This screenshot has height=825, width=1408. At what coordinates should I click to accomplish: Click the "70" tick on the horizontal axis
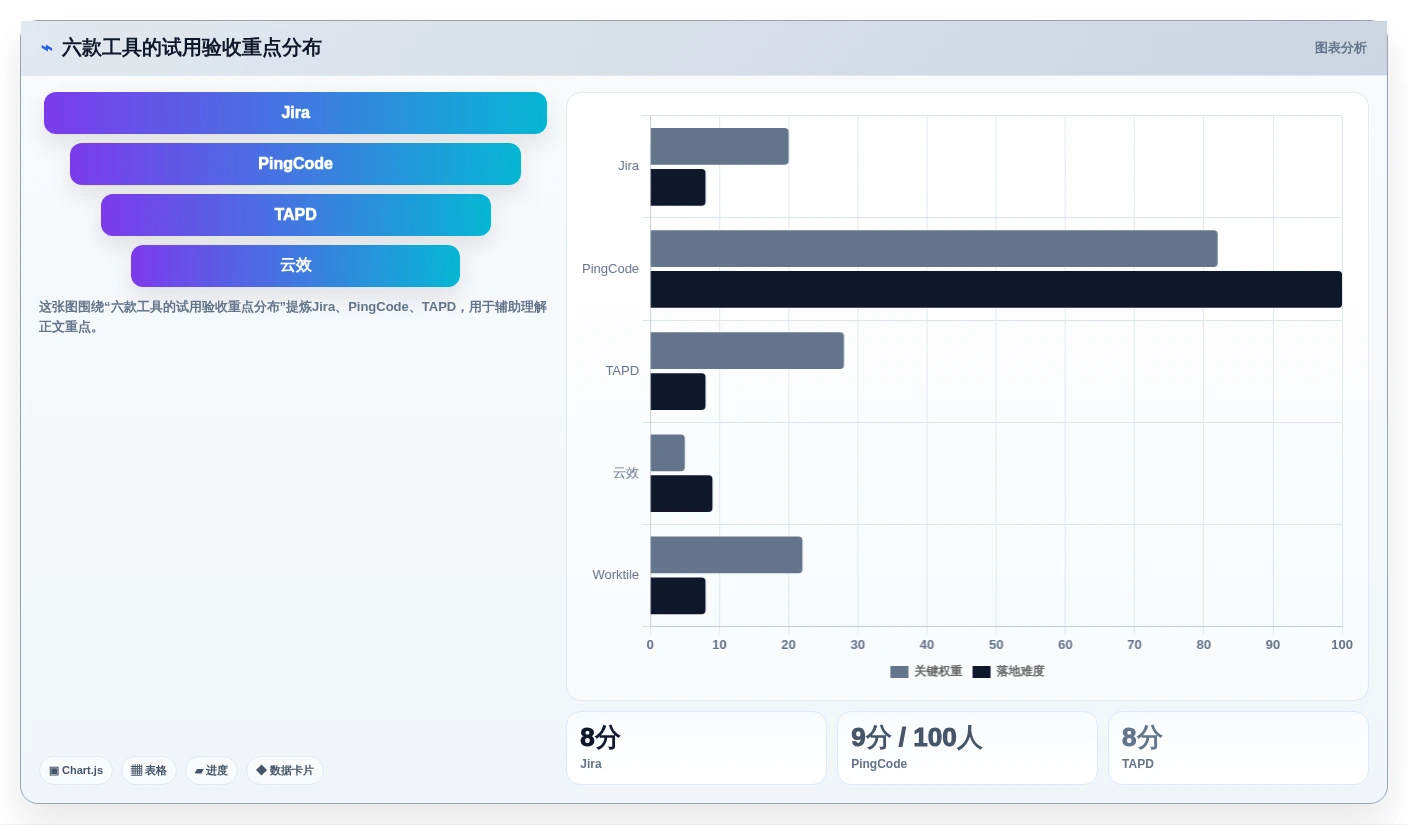[x=1134, y=645]
